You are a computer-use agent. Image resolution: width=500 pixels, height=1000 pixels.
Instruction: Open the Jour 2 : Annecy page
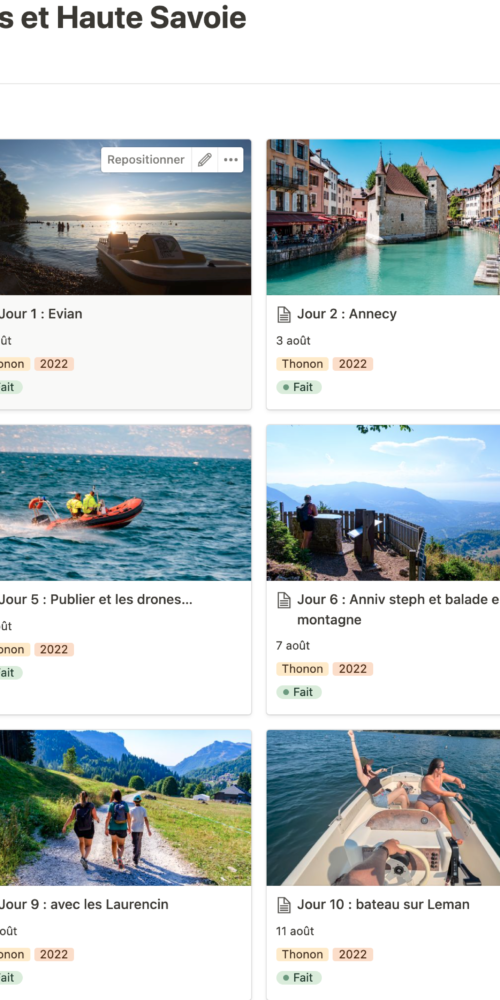[x=347, y=314]
